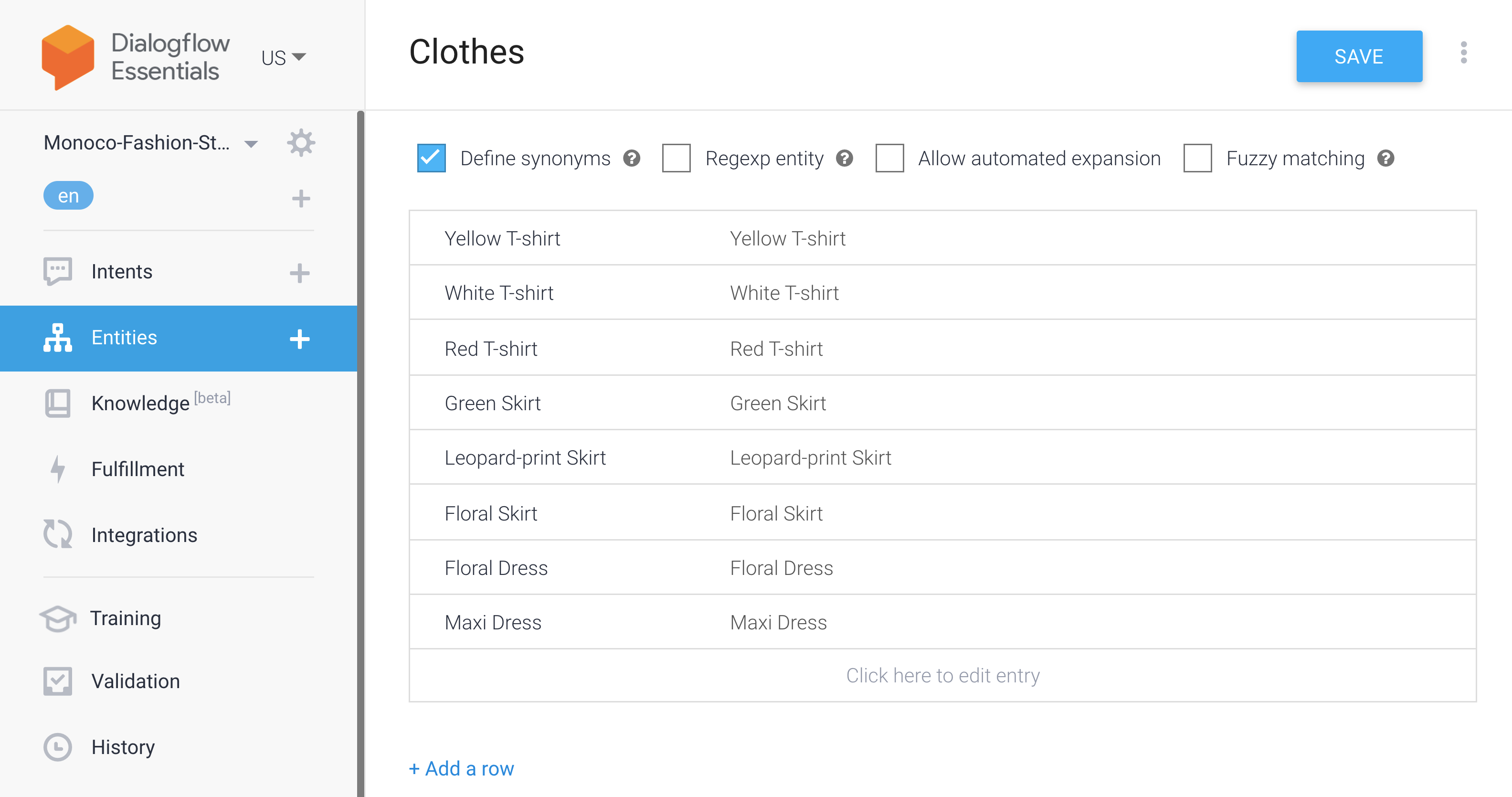Open Integrations page
The height and width of the screenshot is (797, 1512).
144,535
